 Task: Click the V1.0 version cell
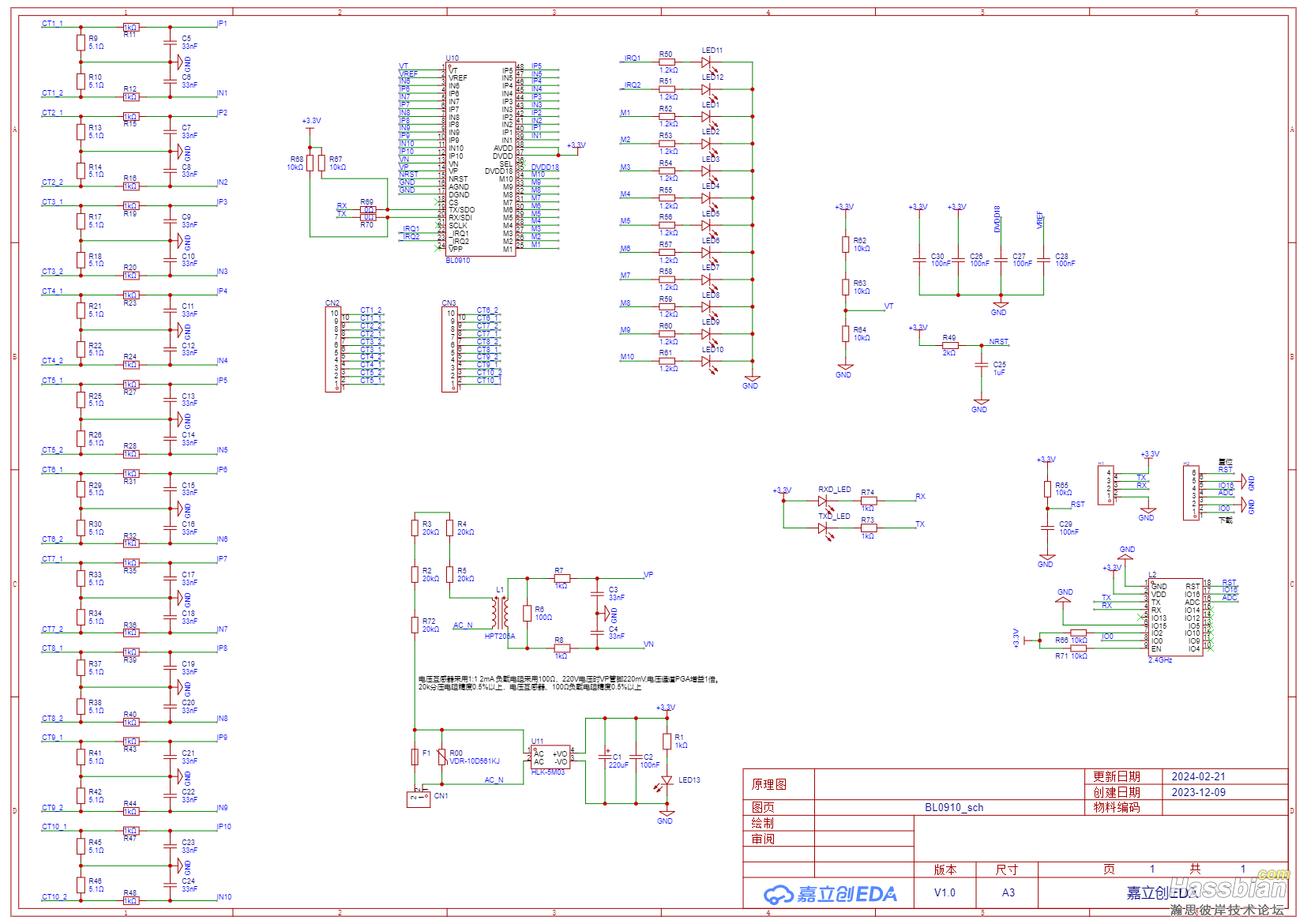click(x=945, y=893)
